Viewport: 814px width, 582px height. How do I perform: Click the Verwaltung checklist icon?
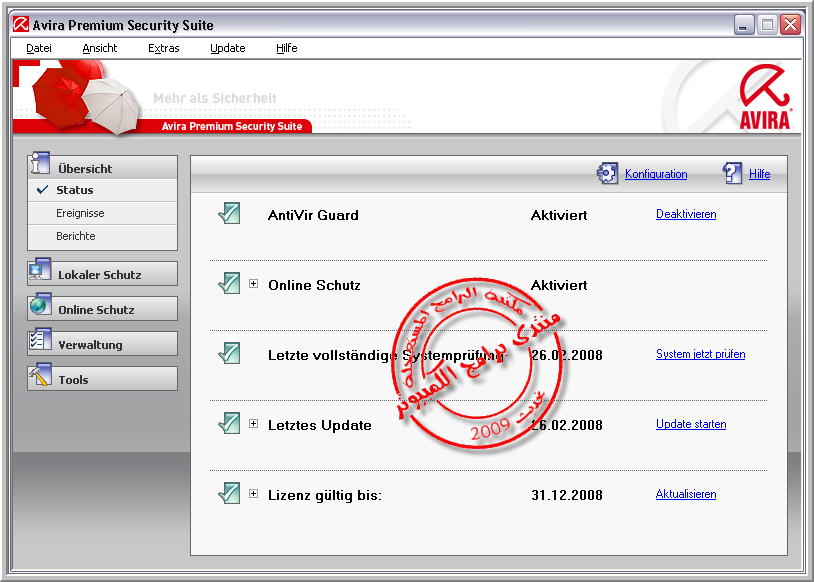click(x=40, y=339)
